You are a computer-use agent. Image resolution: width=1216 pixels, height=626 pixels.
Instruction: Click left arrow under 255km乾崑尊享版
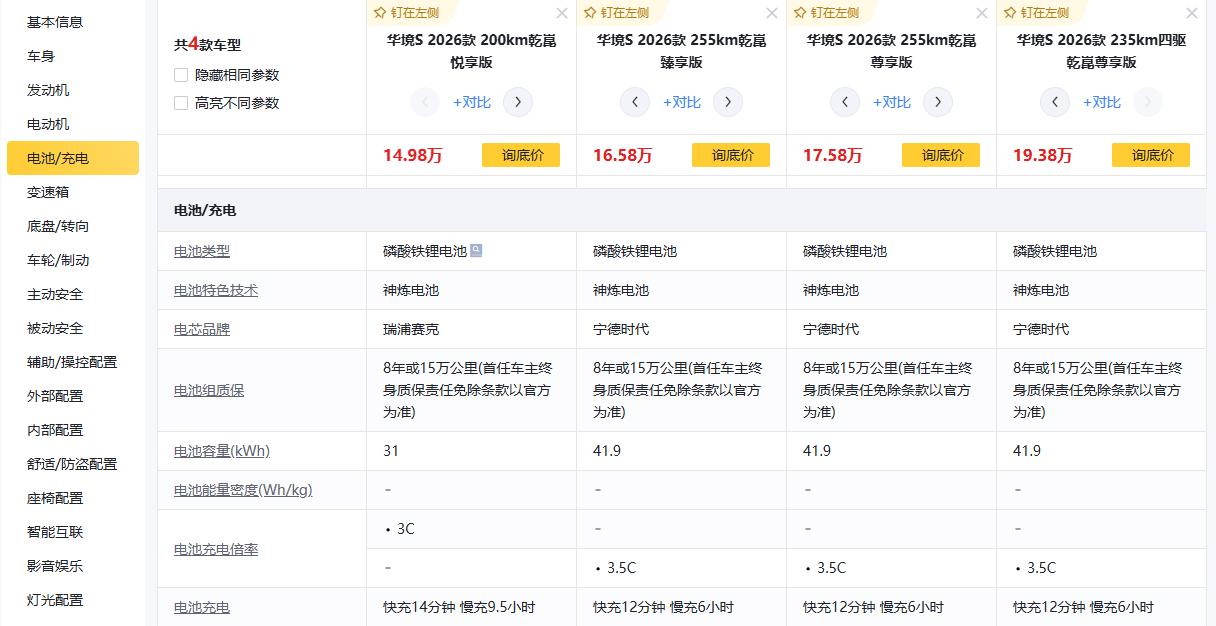pos(845,102)
